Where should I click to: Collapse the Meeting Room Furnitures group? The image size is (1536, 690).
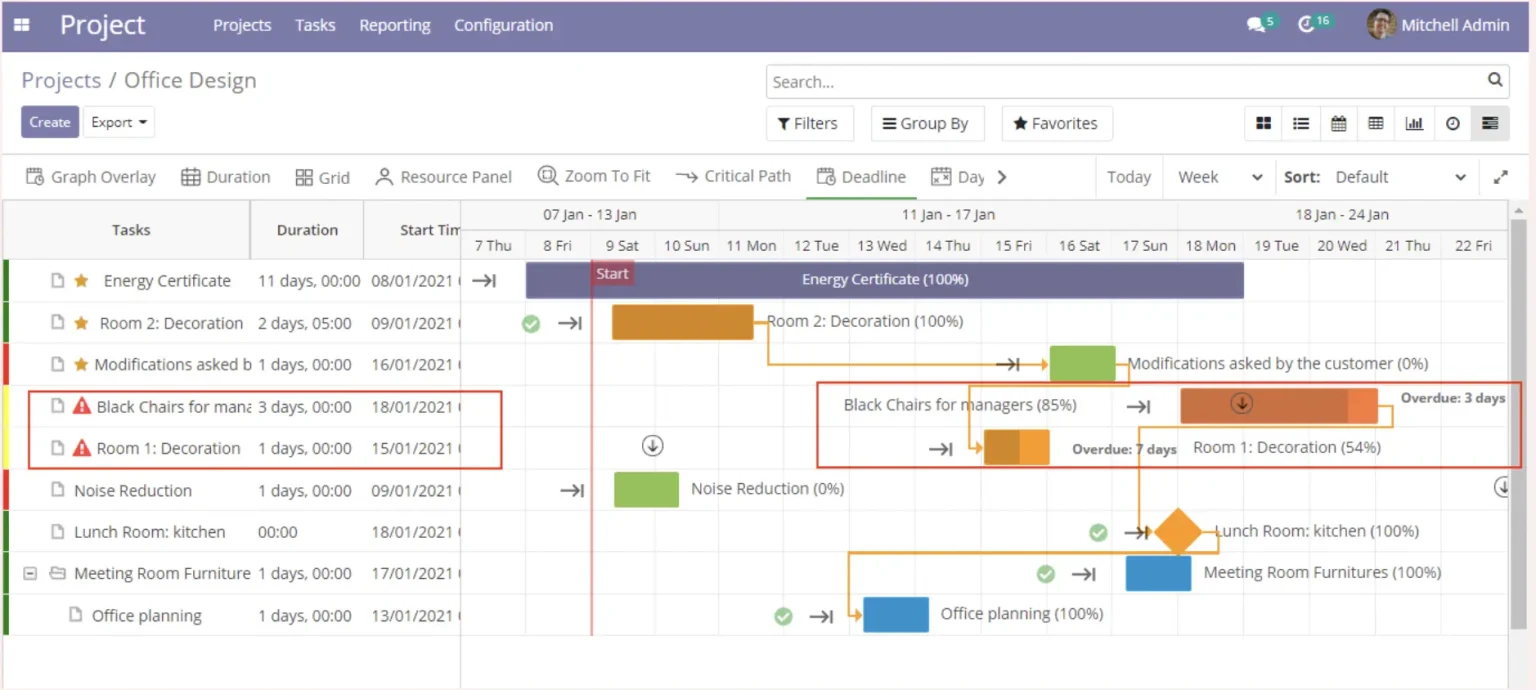click(x=30, y=573)
